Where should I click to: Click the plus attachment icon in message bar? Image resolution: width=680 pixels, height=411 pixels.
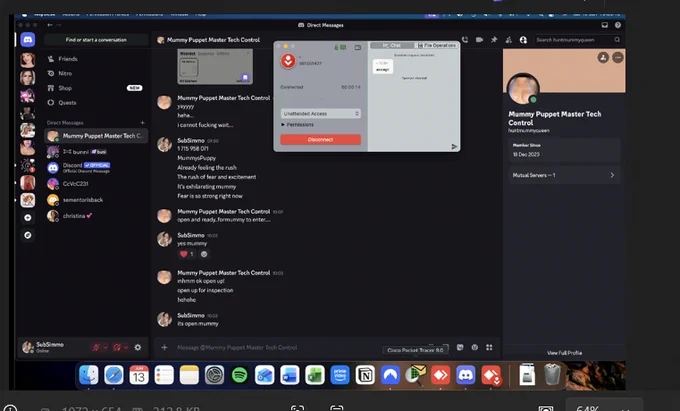coord(164,347)
